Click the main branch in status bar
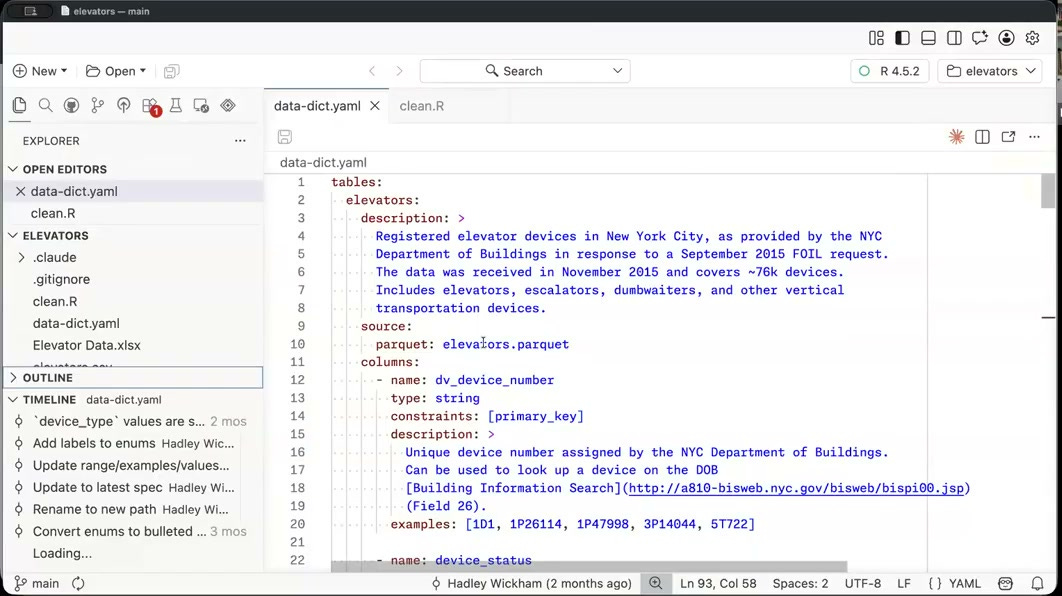Screen dimensions: 1062x596 click(37, 583)
